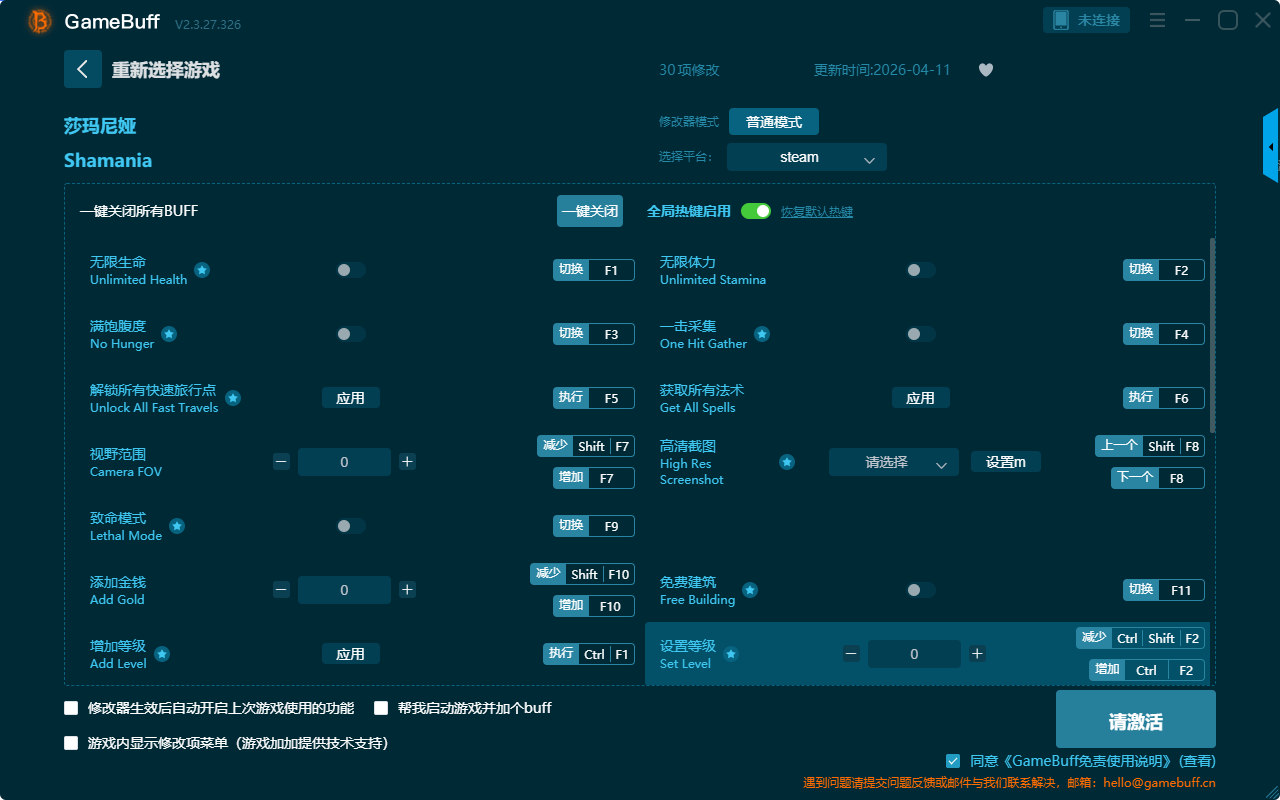Click the phone connection status icon
The image size is (1280, 800).
pyautogui.click(x=1061, y=20)
